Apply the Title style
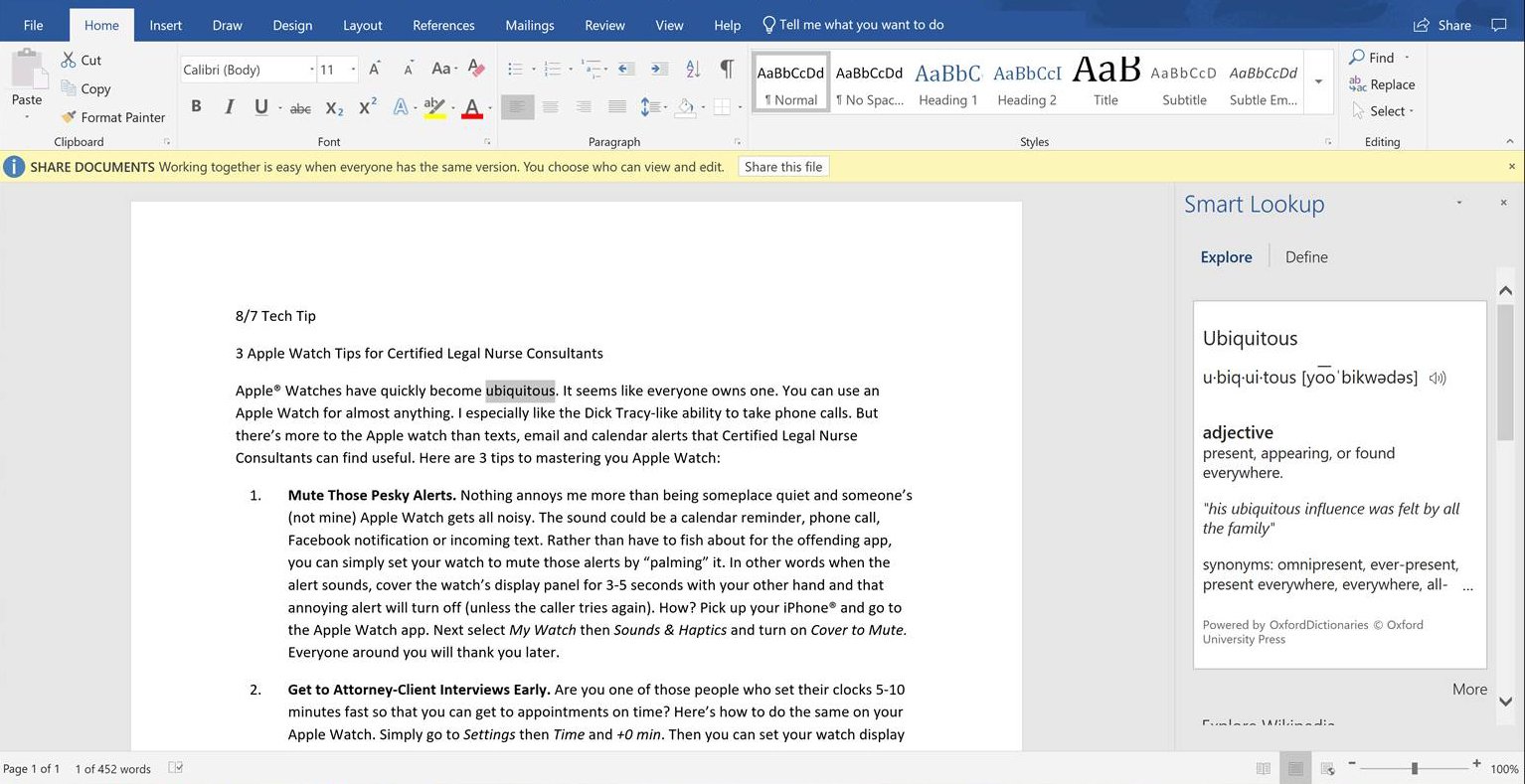This screenshot has height=784, width=1525. [x=1105, y=81]
